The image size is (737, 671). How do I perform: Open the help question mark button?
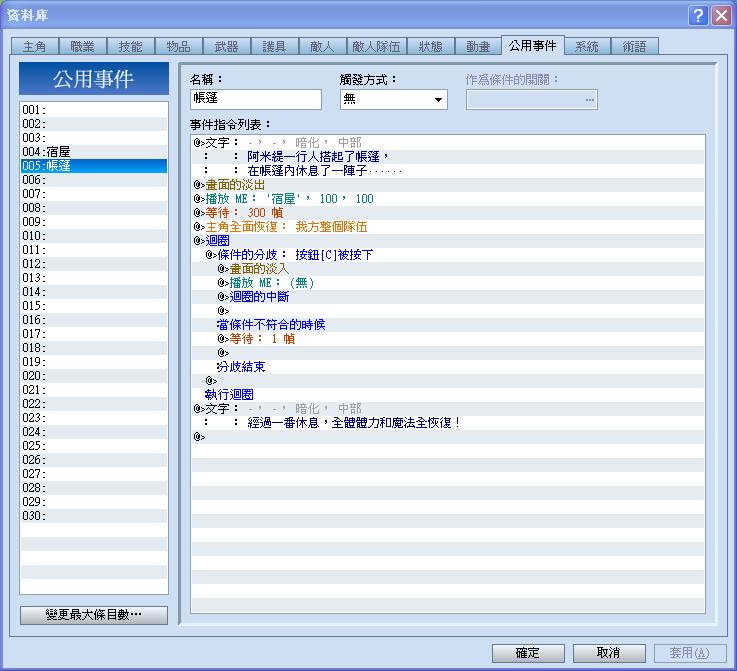pyautogui.click(x=698, y=16)
